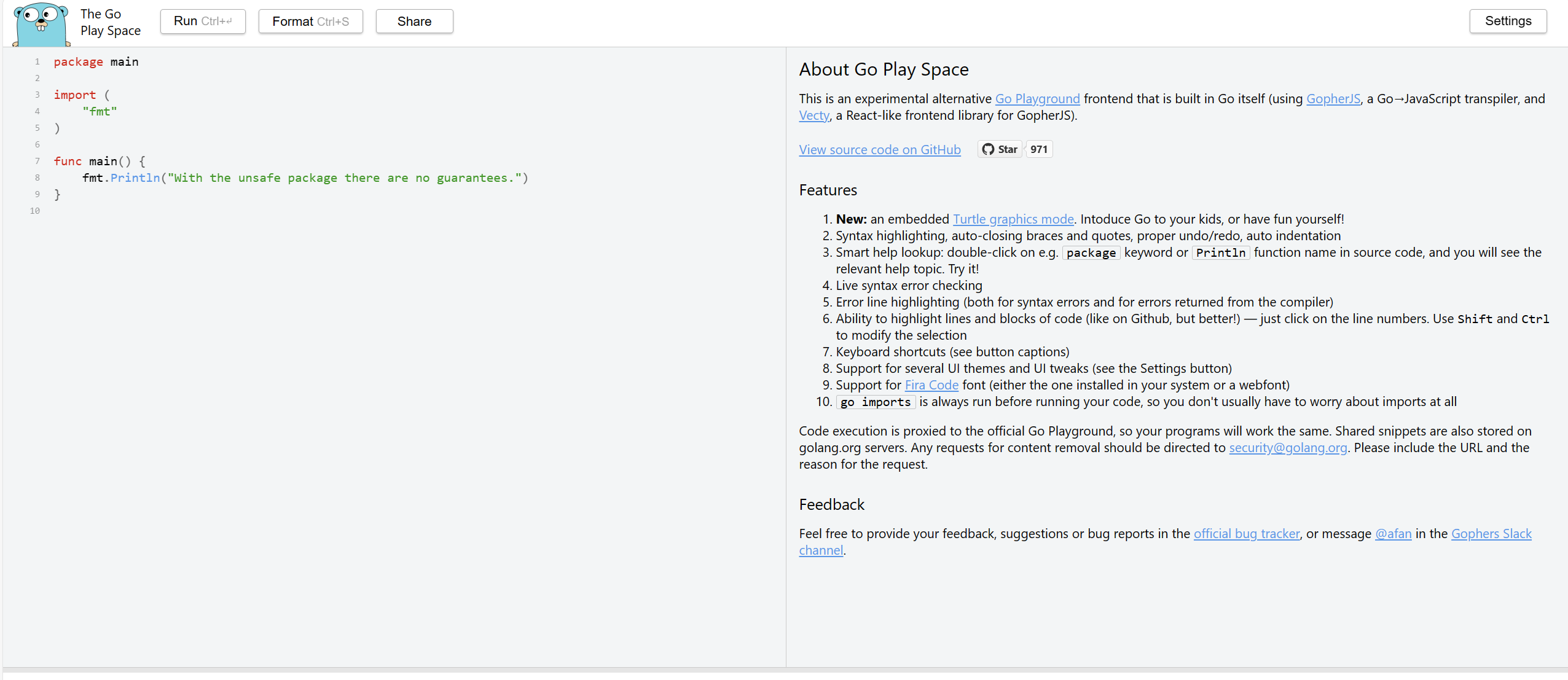Open the official bug tracker link
Viewport: 1568px width, 680px height.
tap(1246, 534)
